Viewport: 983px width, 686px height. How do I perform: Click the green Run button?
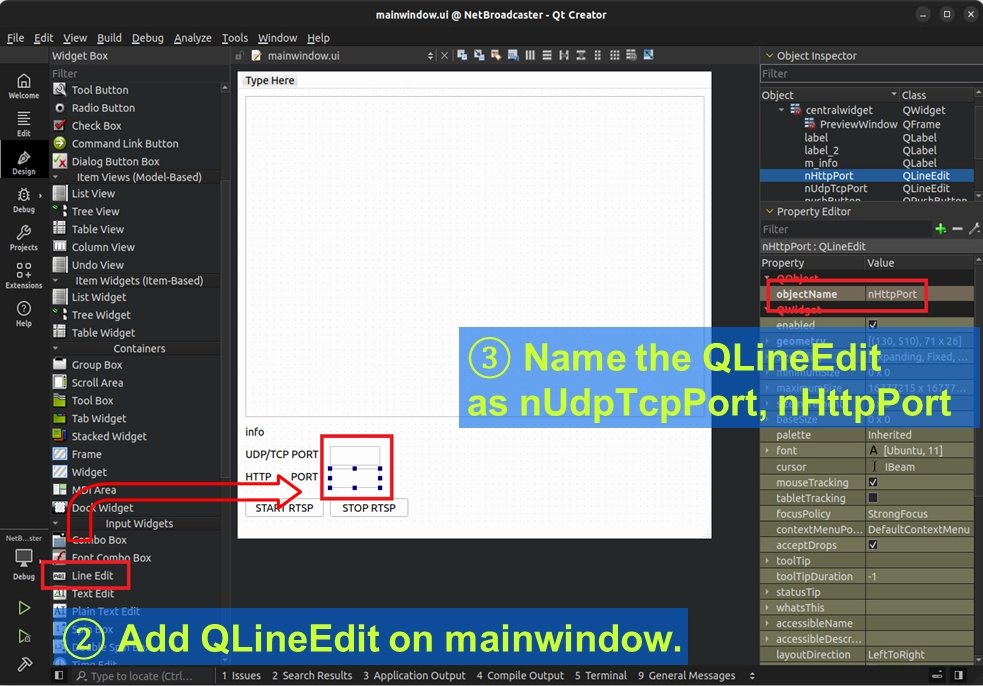coord(24,608)
